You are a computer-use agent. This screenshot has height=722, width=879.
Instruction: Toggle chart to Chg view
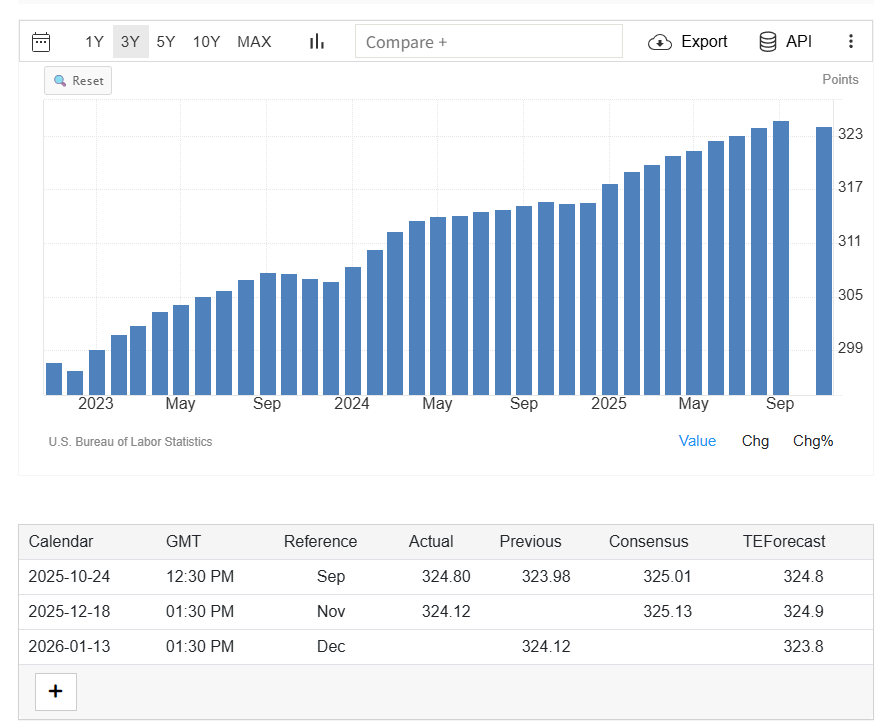(755, 441)
